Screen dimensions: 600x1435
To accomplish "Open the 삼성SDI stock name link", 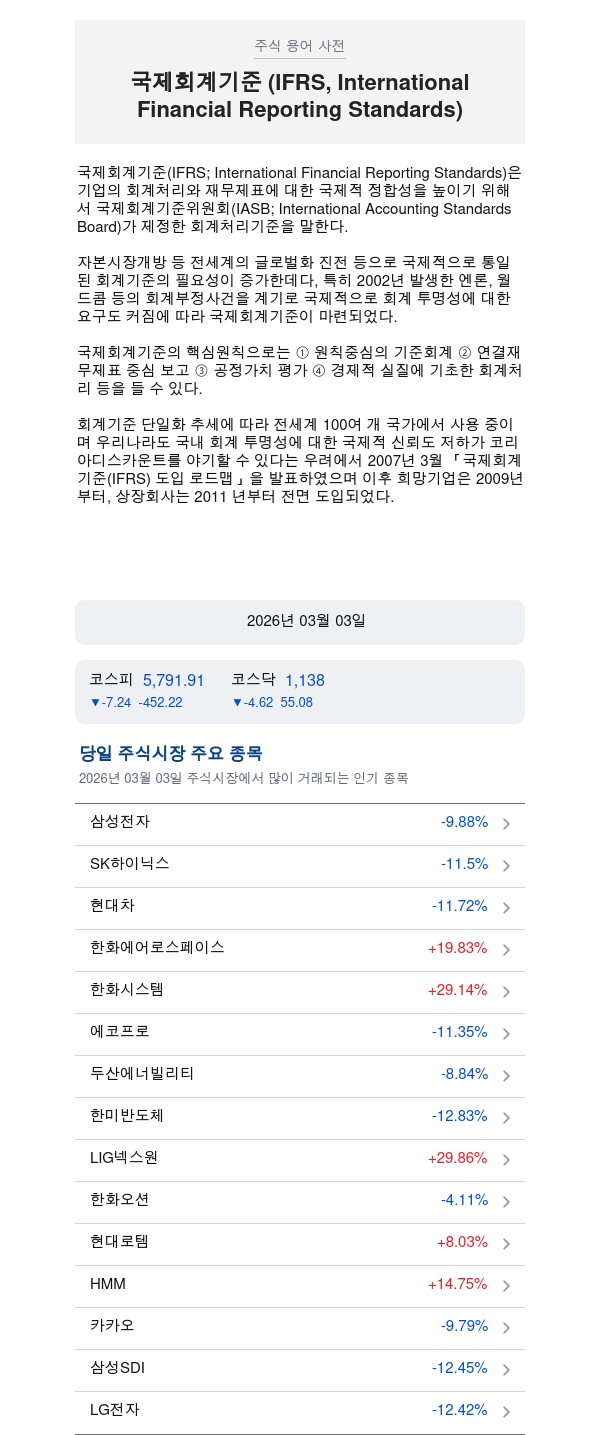I will (117, 1368).
